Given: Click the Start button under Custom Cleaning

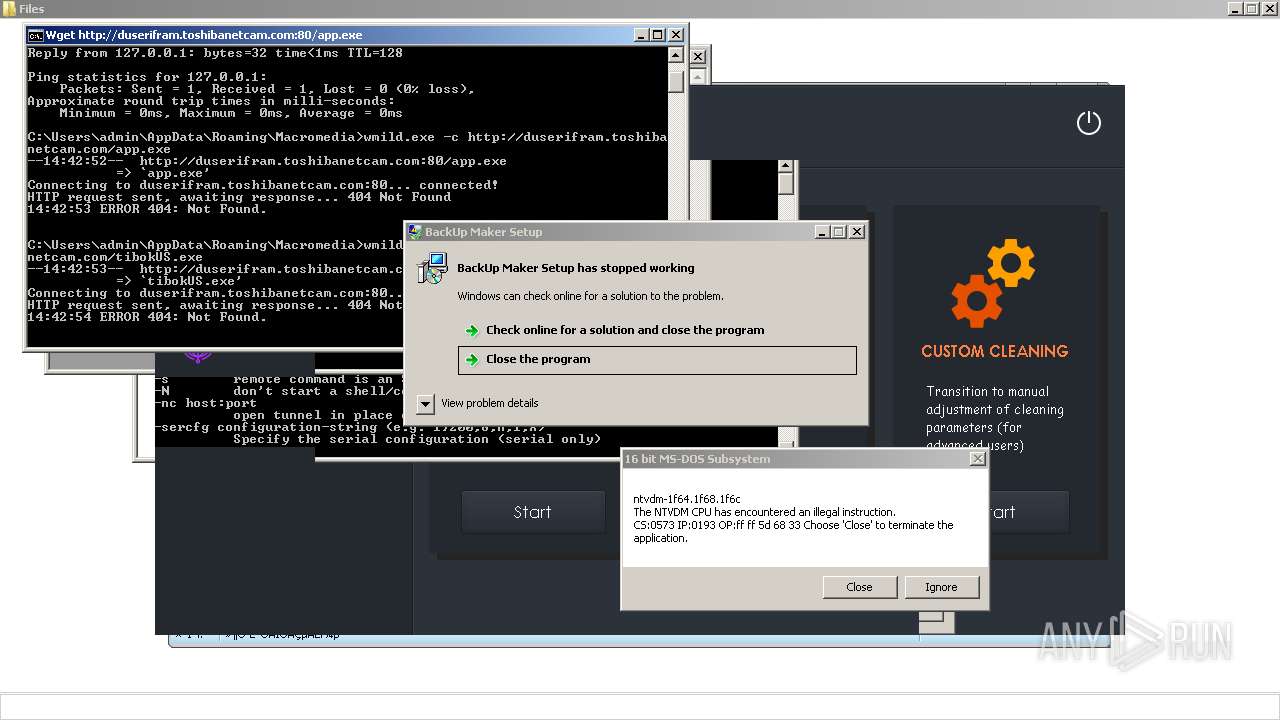Looking at the screenshot, I should click(x=1028, y=512).
